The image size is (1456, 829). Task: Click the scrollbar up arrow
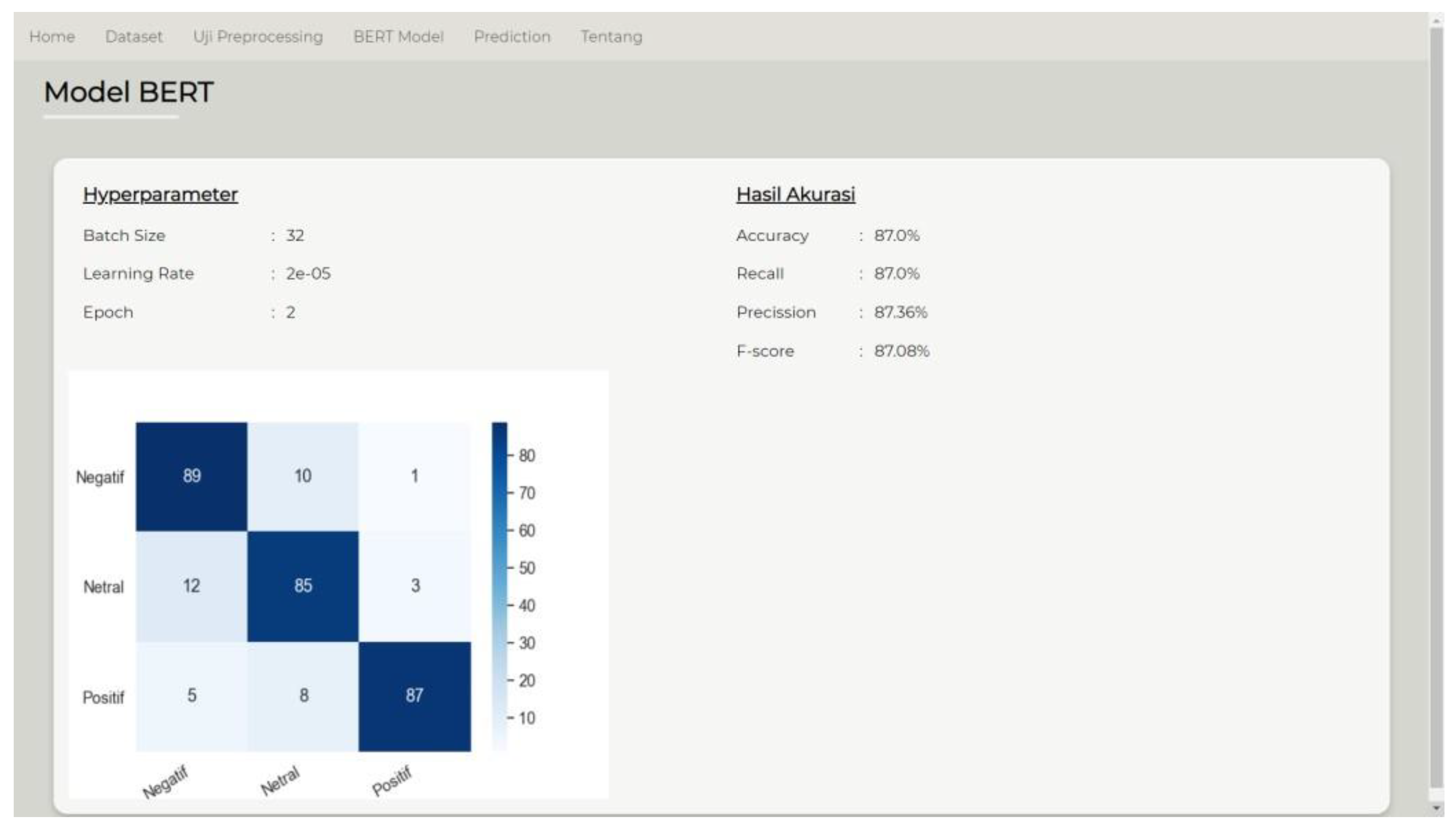click(x=1436, y=21)
